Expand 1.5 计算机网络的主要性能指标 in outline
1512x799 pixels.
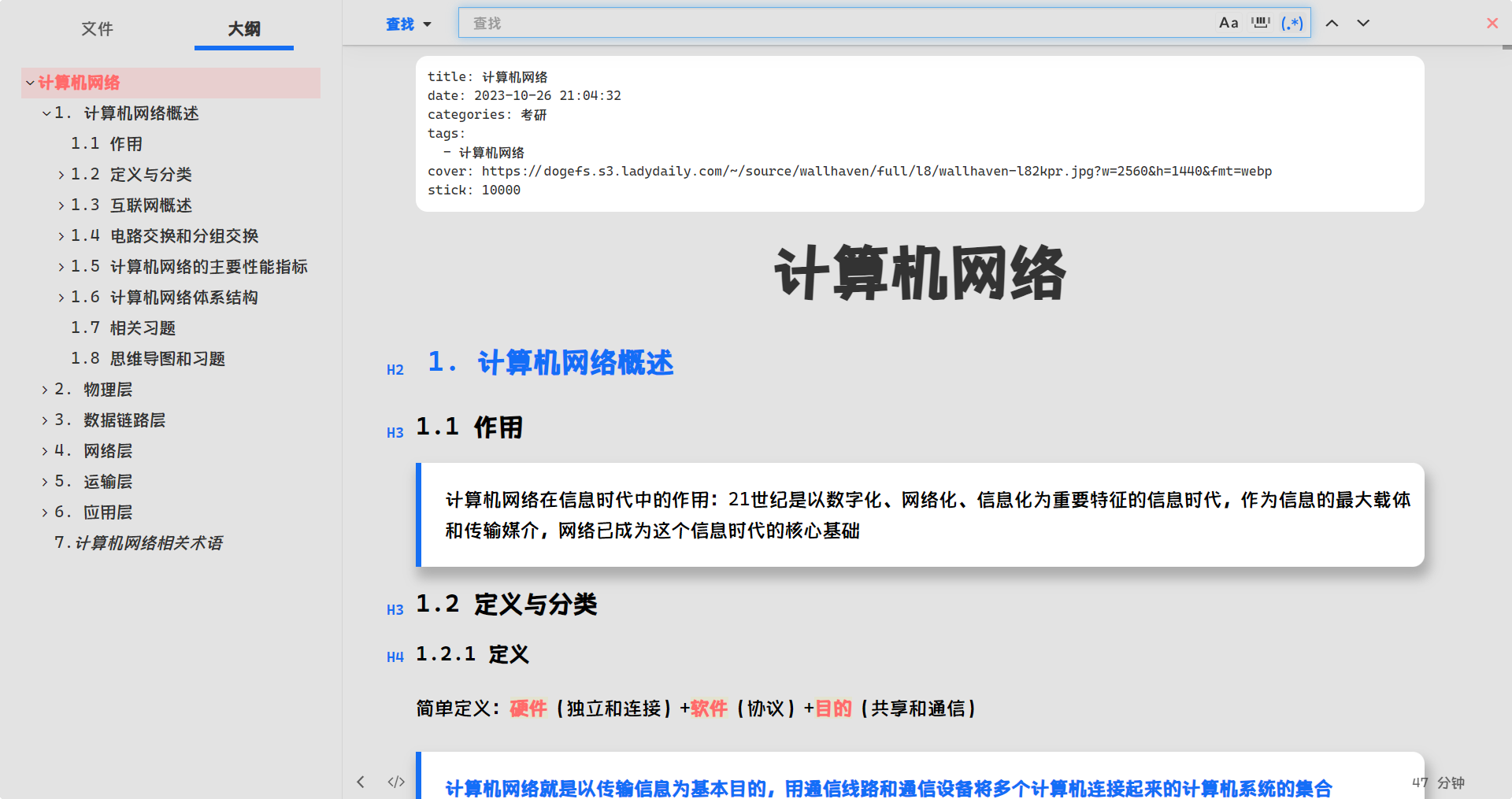click(x=61, y=267)
